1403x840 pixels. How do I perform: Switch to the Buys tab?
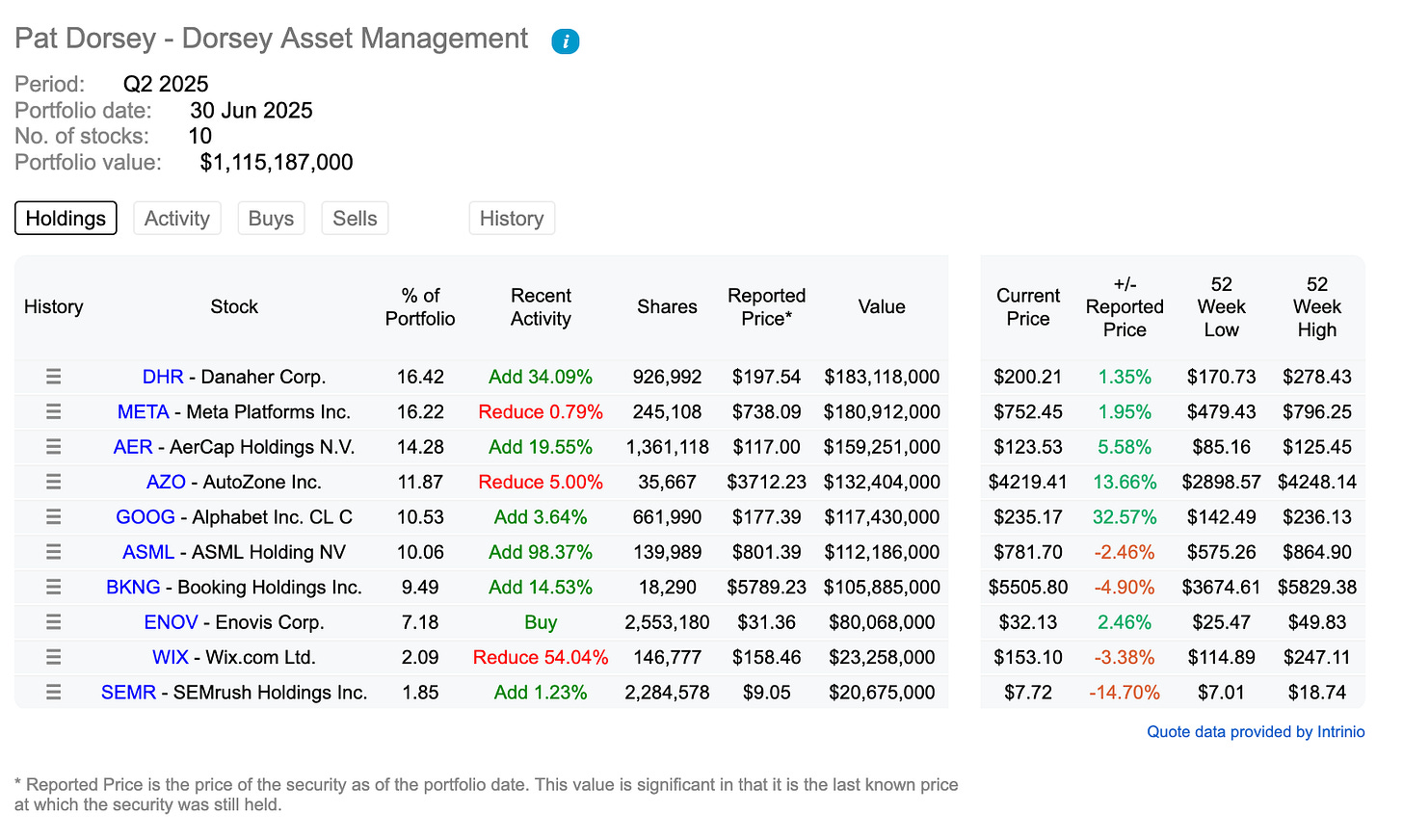(271, 218)
